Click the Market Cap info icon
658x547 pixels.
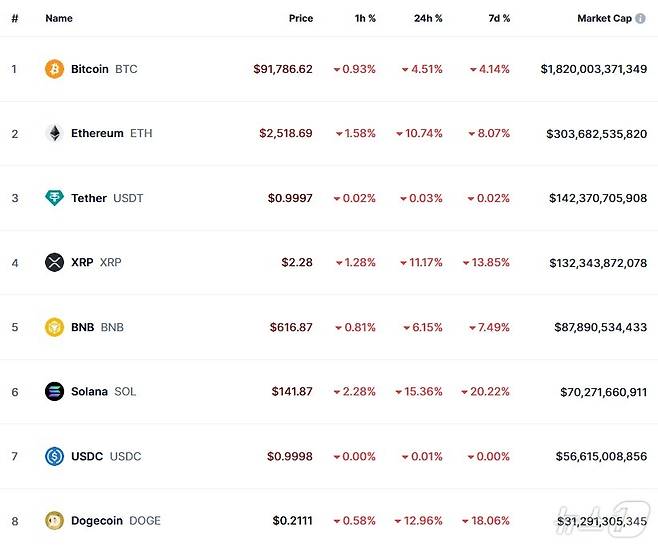click(x=641, y=18)
